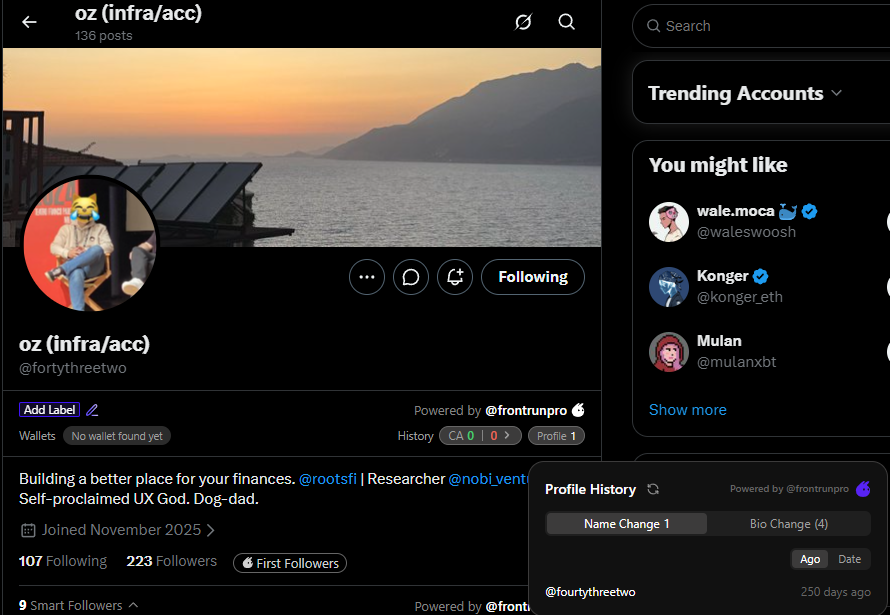Click Konger verified badge icon
The height and width of the screenshot is (615, 890).
pos(761,276)
